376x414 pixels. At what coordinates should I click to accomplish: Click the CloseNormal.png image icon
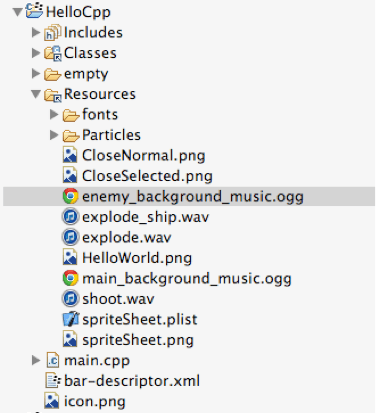click(70, 155)
